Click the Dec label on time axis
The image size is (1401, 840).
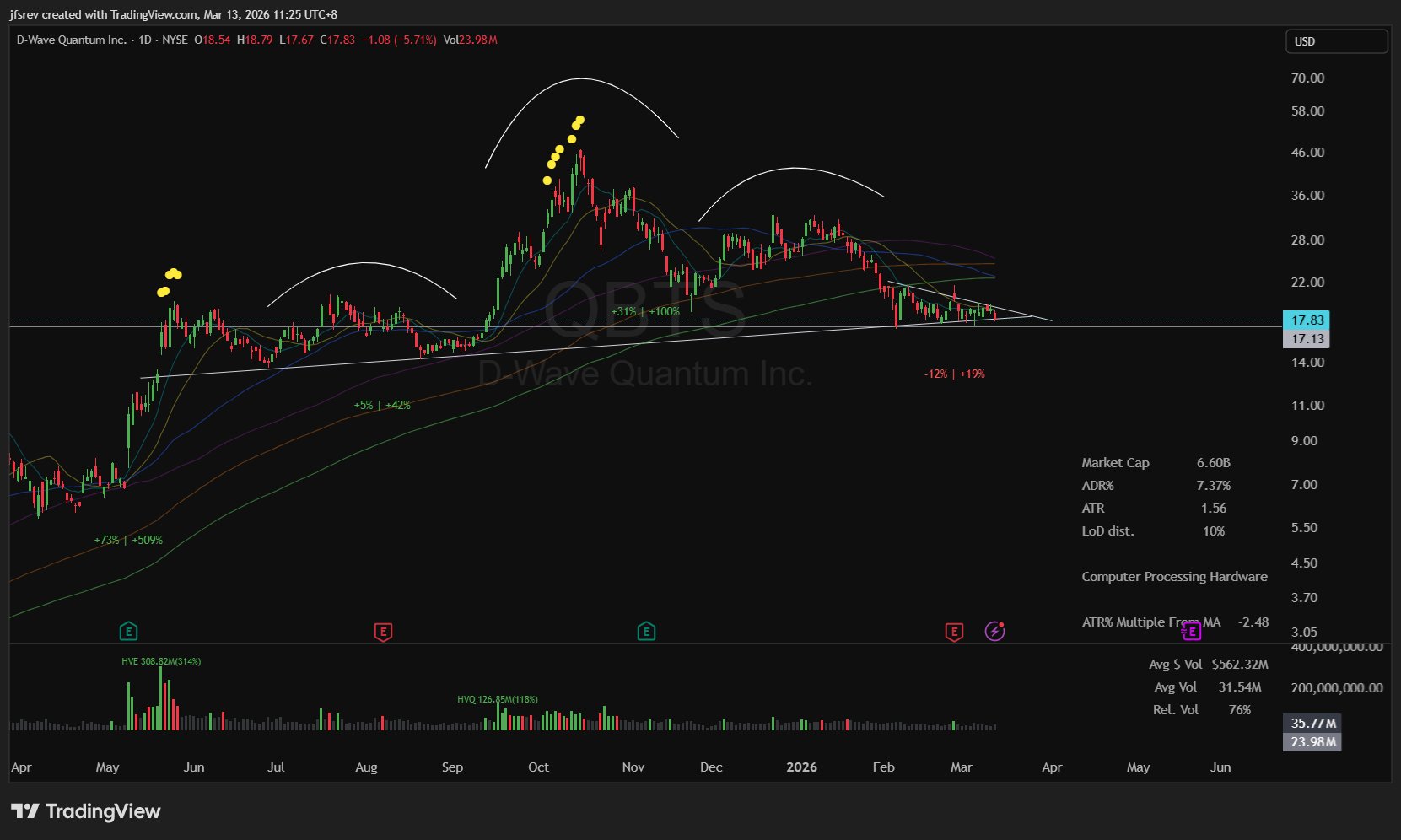(x=711, y=767)
